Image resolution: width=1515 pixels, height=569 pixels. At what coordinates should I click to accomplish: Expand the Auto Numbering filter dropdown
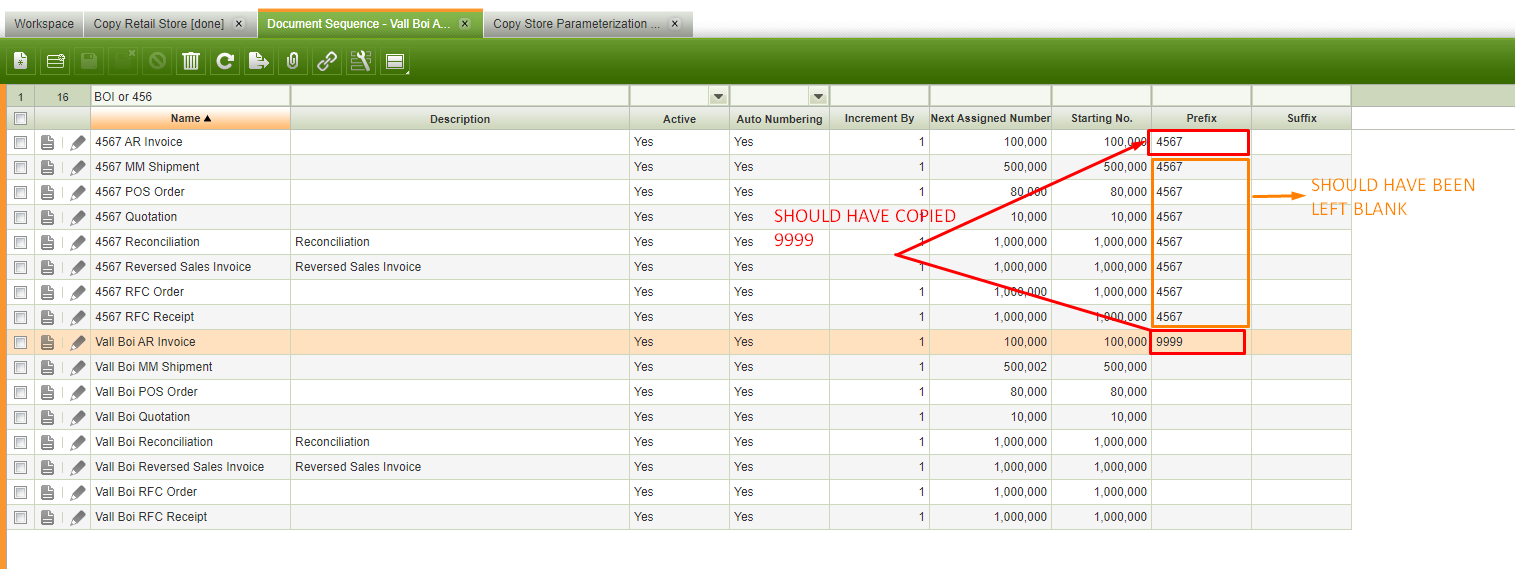coord(818,96)
